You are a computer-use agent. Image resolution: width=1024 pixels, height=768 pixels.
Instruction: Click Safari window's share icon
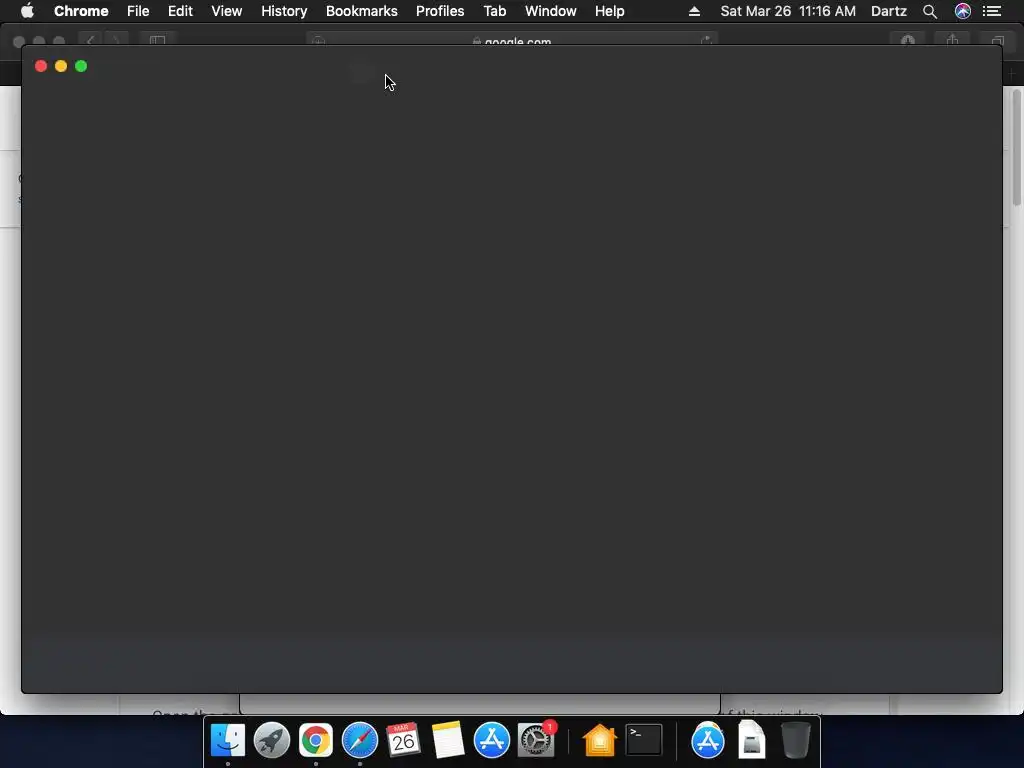[x=953, y=40]
